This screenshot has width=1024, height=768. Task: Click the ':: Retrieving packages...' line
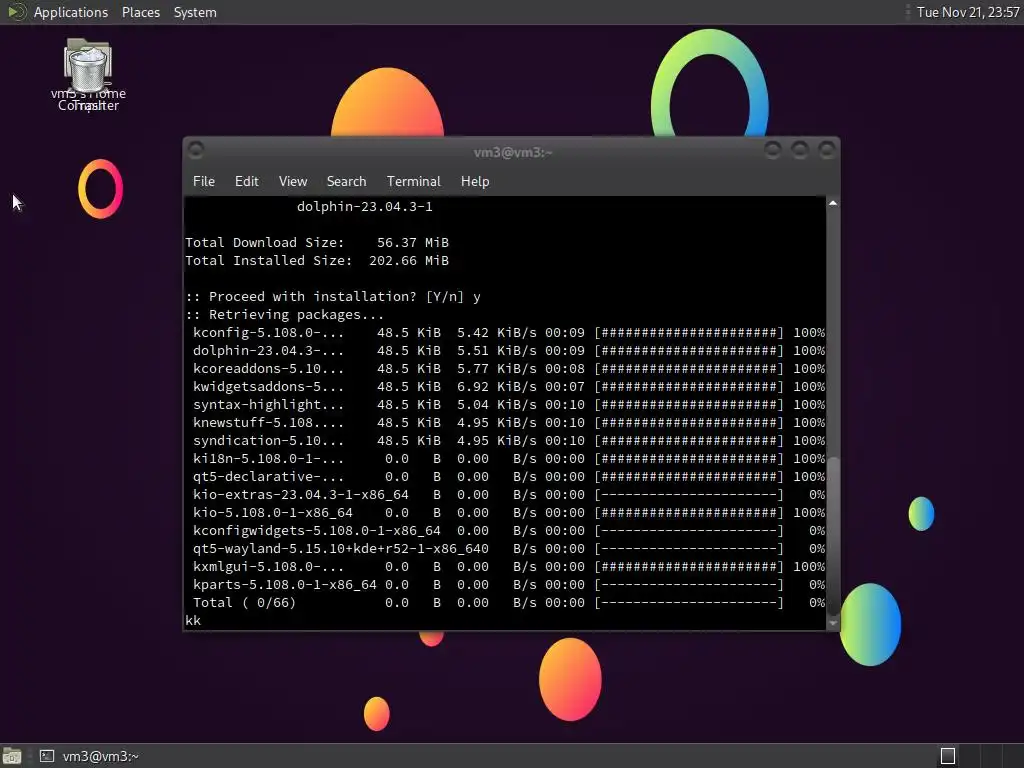(x=285, y=315)
